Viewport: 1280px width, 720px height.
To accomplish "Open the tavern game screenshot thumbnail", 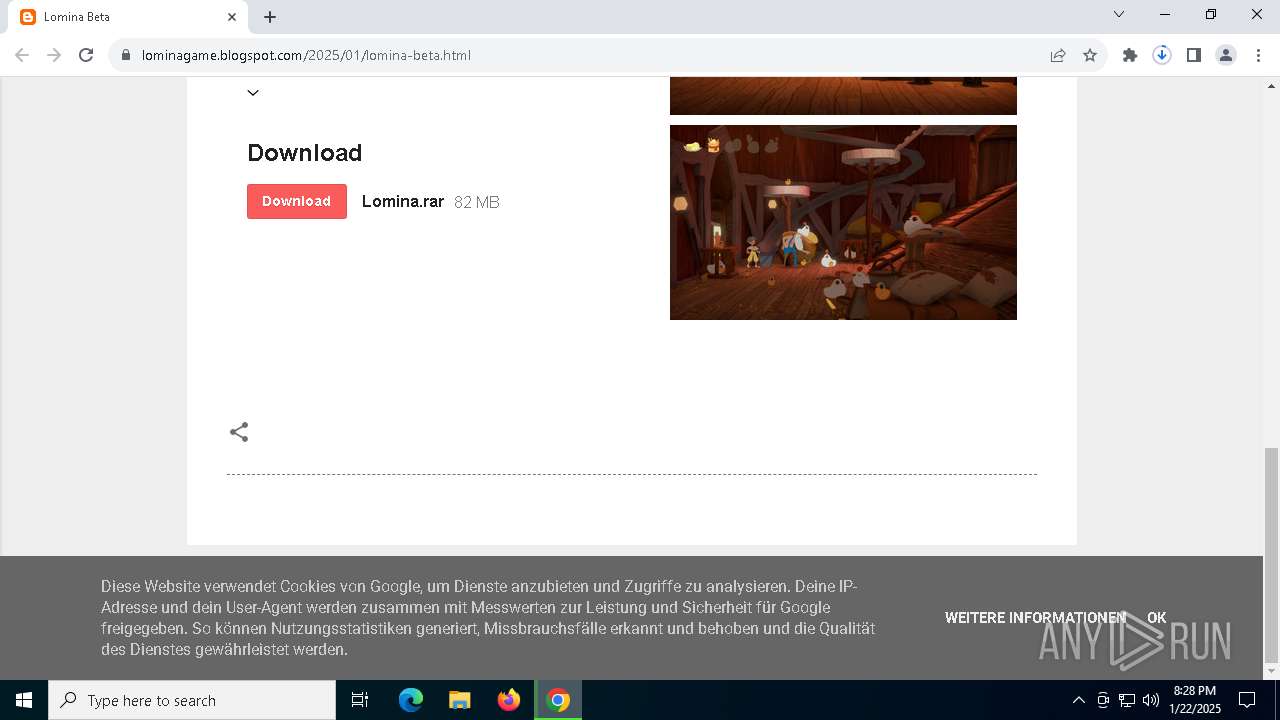I will 843,222.
